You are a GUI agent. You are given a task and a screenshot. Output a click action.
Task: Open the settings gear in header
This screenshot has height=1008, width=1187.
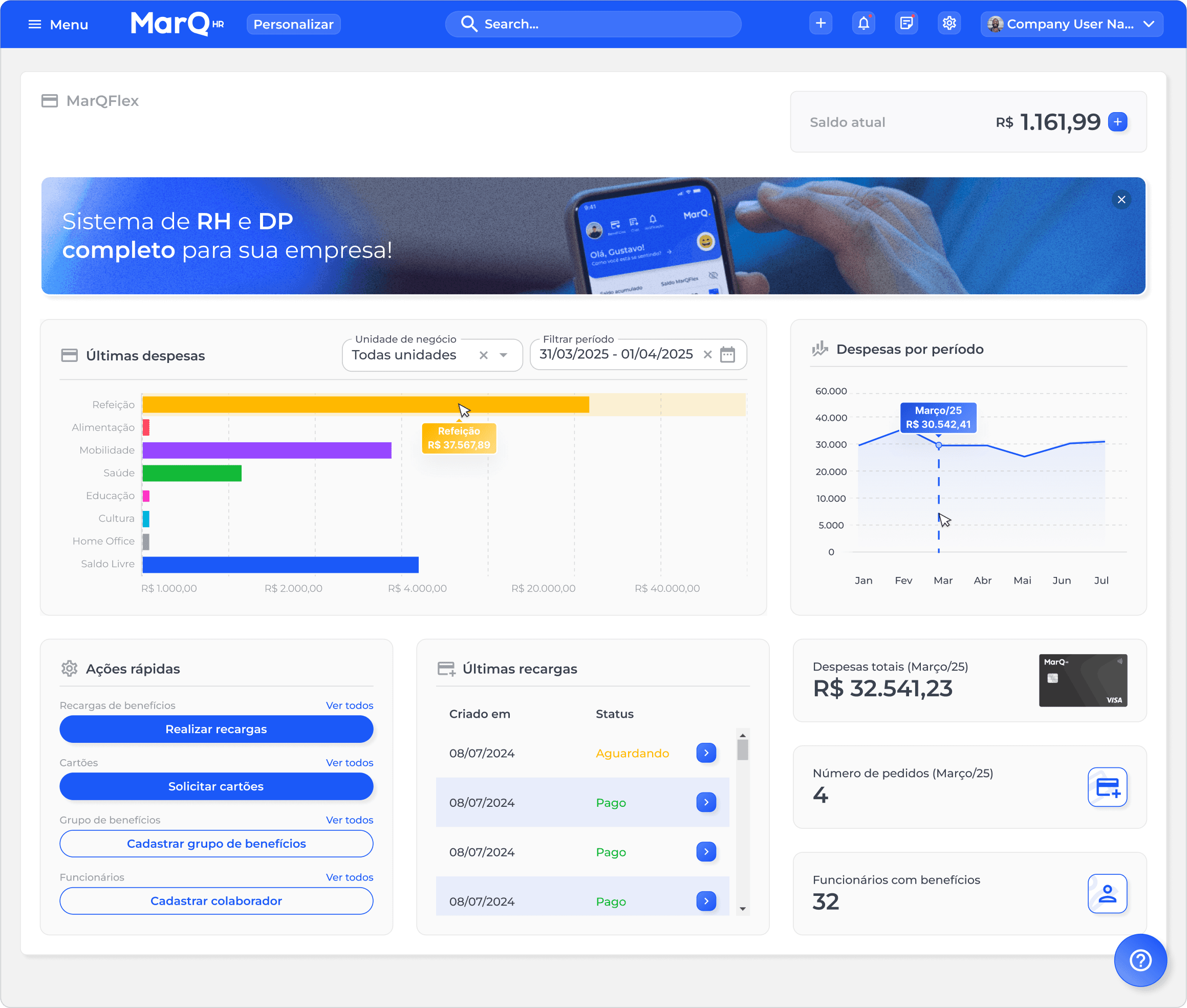click(x=949, y=24)
